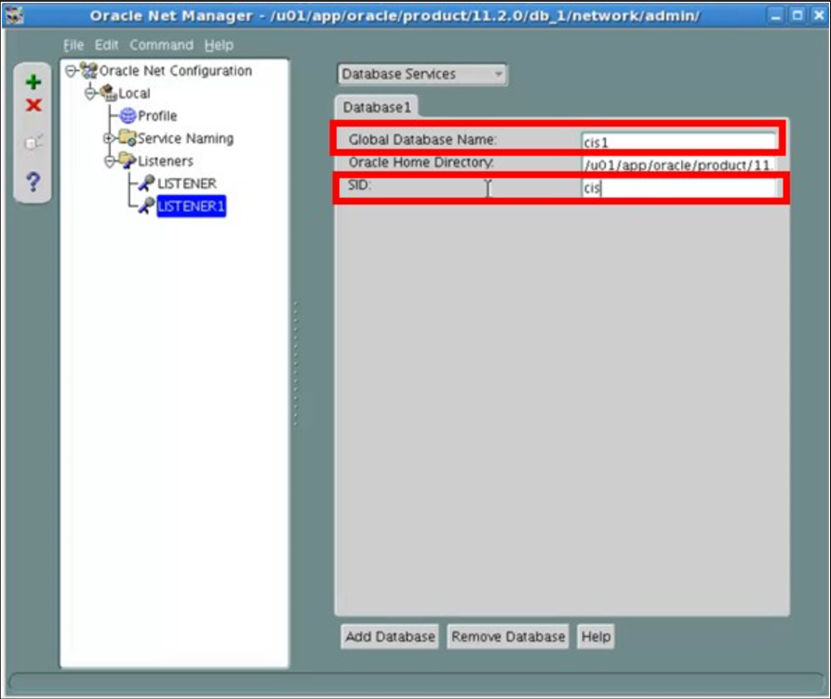Click the Local node computer icon
The width and height of the screenshot is (831, 699).
click(109, 93)
